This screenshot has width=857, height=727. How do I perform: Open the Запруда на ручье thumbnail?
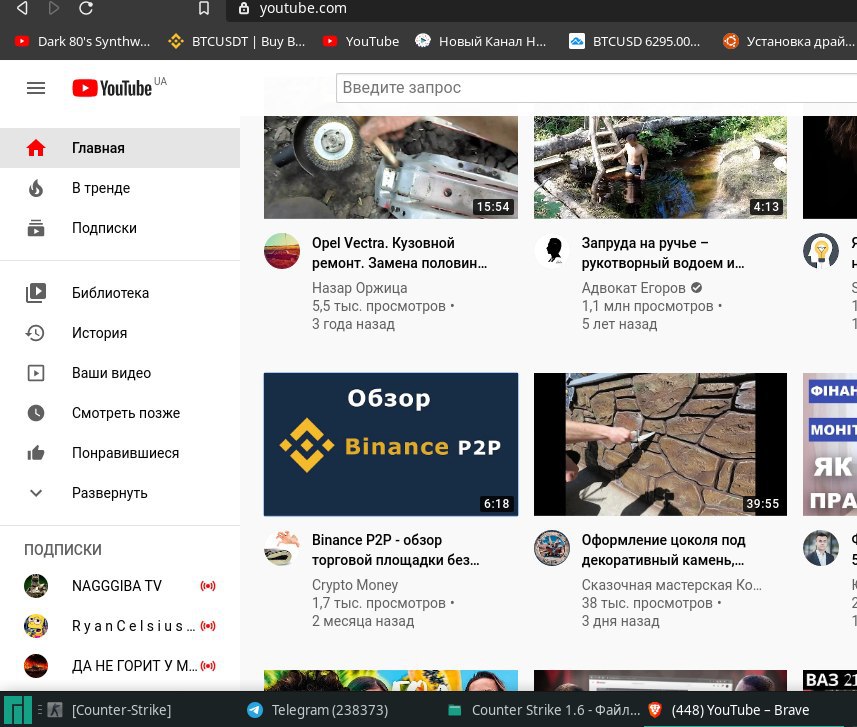click(x=660, y=167)
